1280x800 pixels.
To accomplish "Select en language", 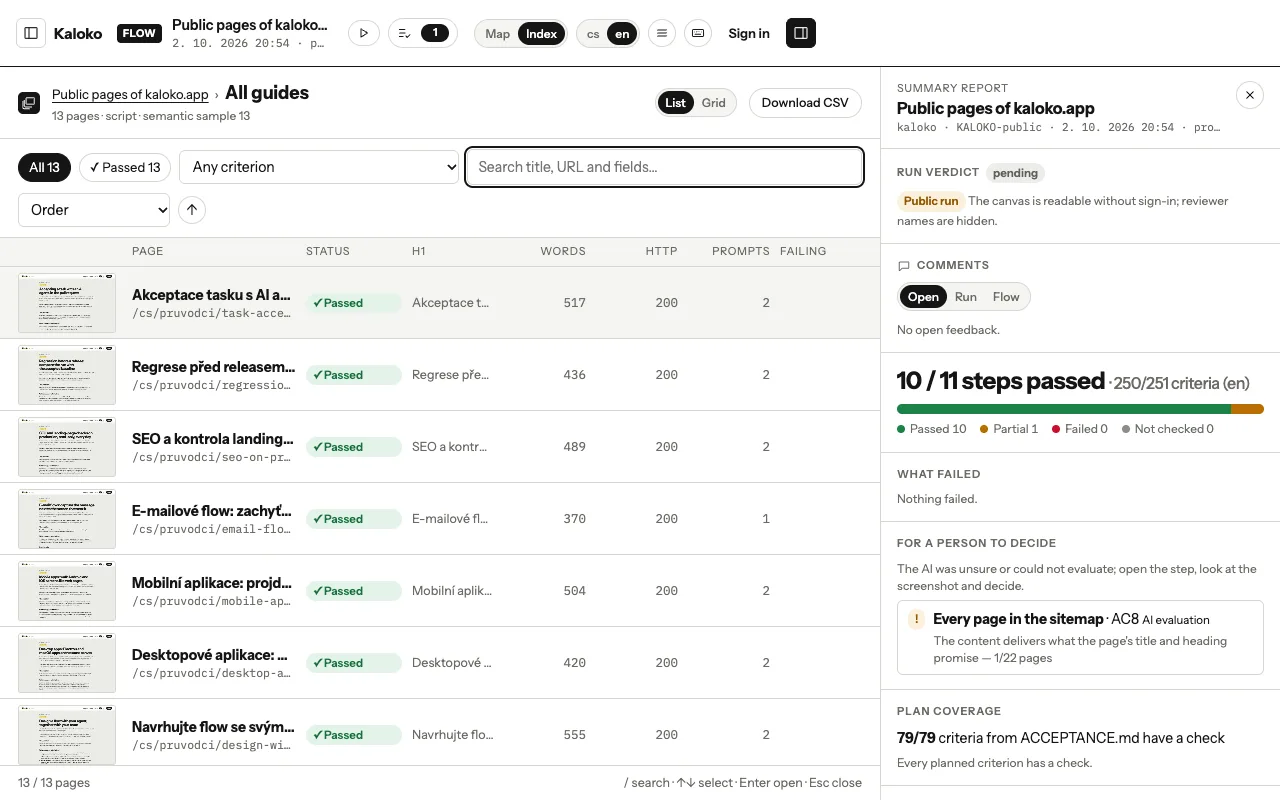I will pos(622,33).
